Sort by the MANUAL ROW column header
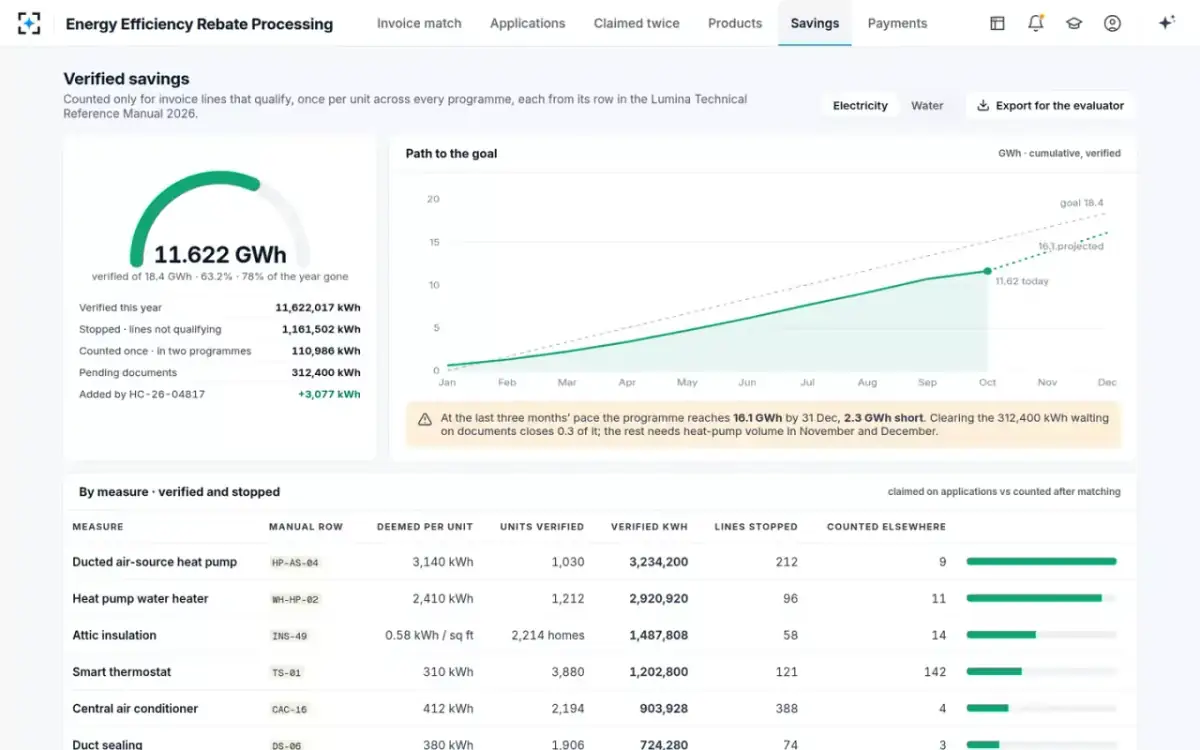 tap(306, 527)
